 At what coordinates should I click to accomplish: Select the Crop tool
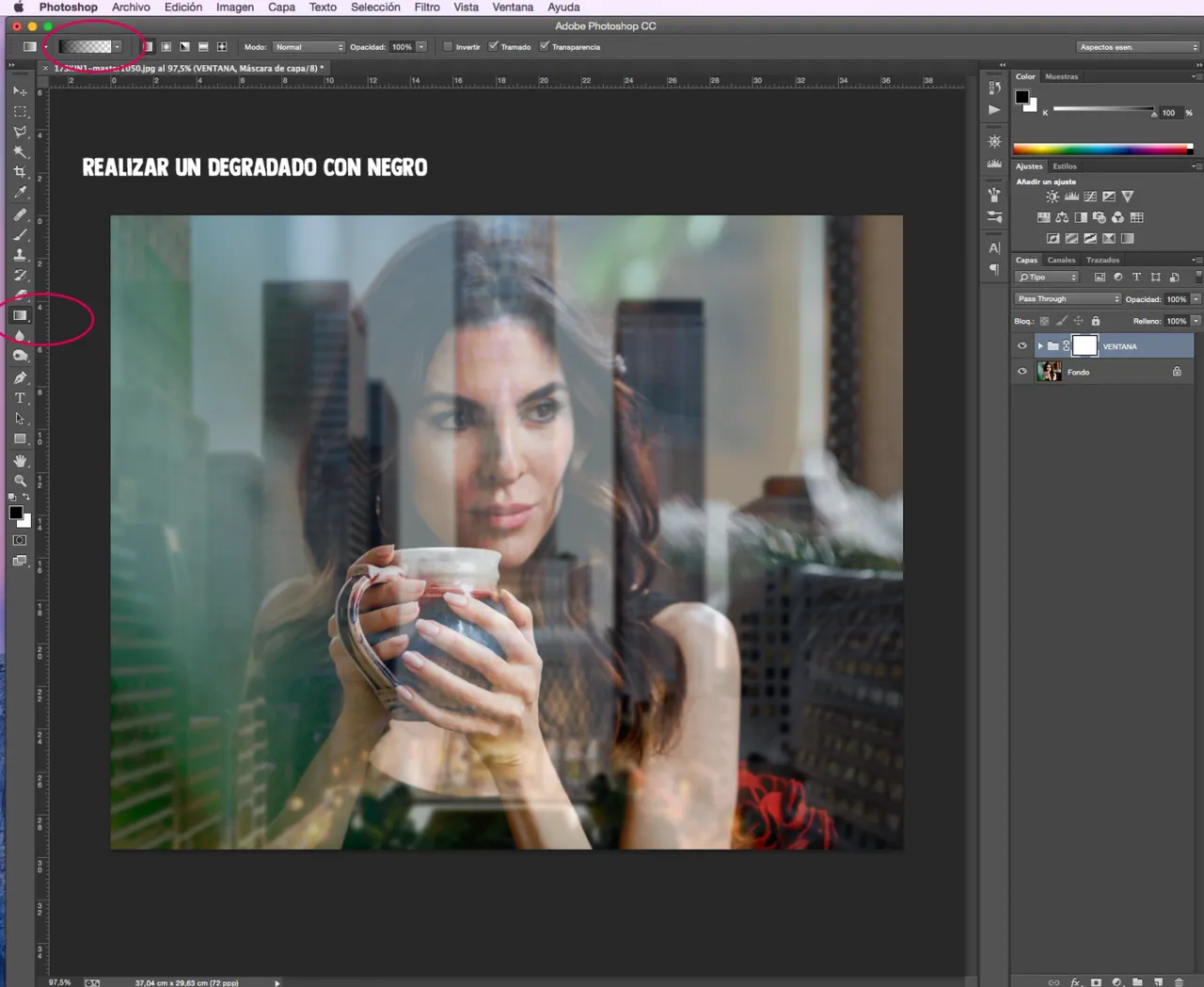[20, 172]
